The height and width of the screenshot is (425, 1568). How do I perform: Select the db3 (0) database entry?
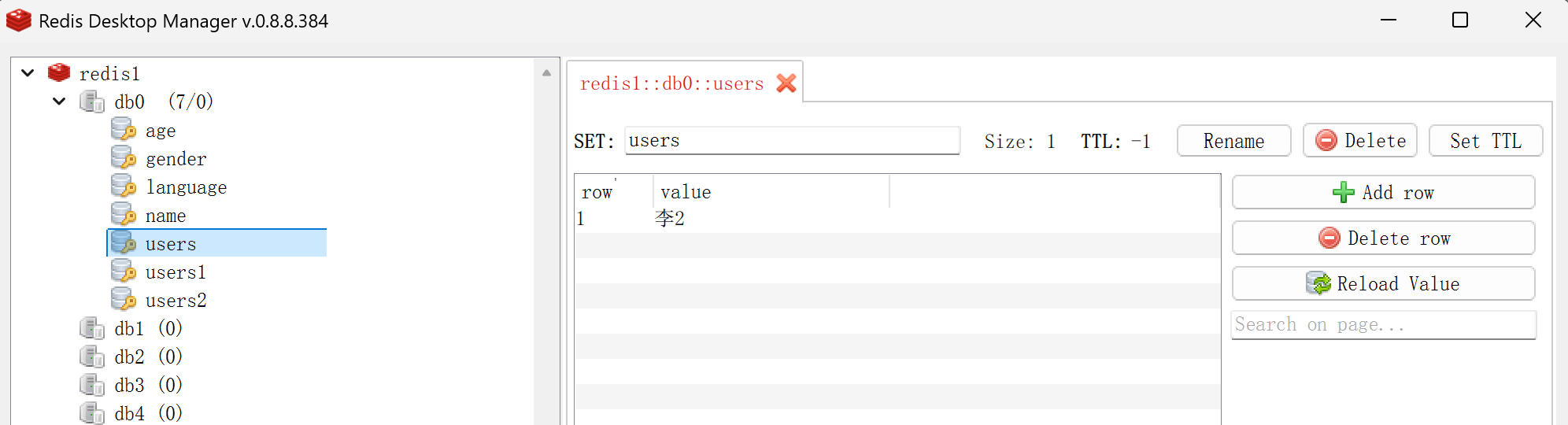click(148, 385)
